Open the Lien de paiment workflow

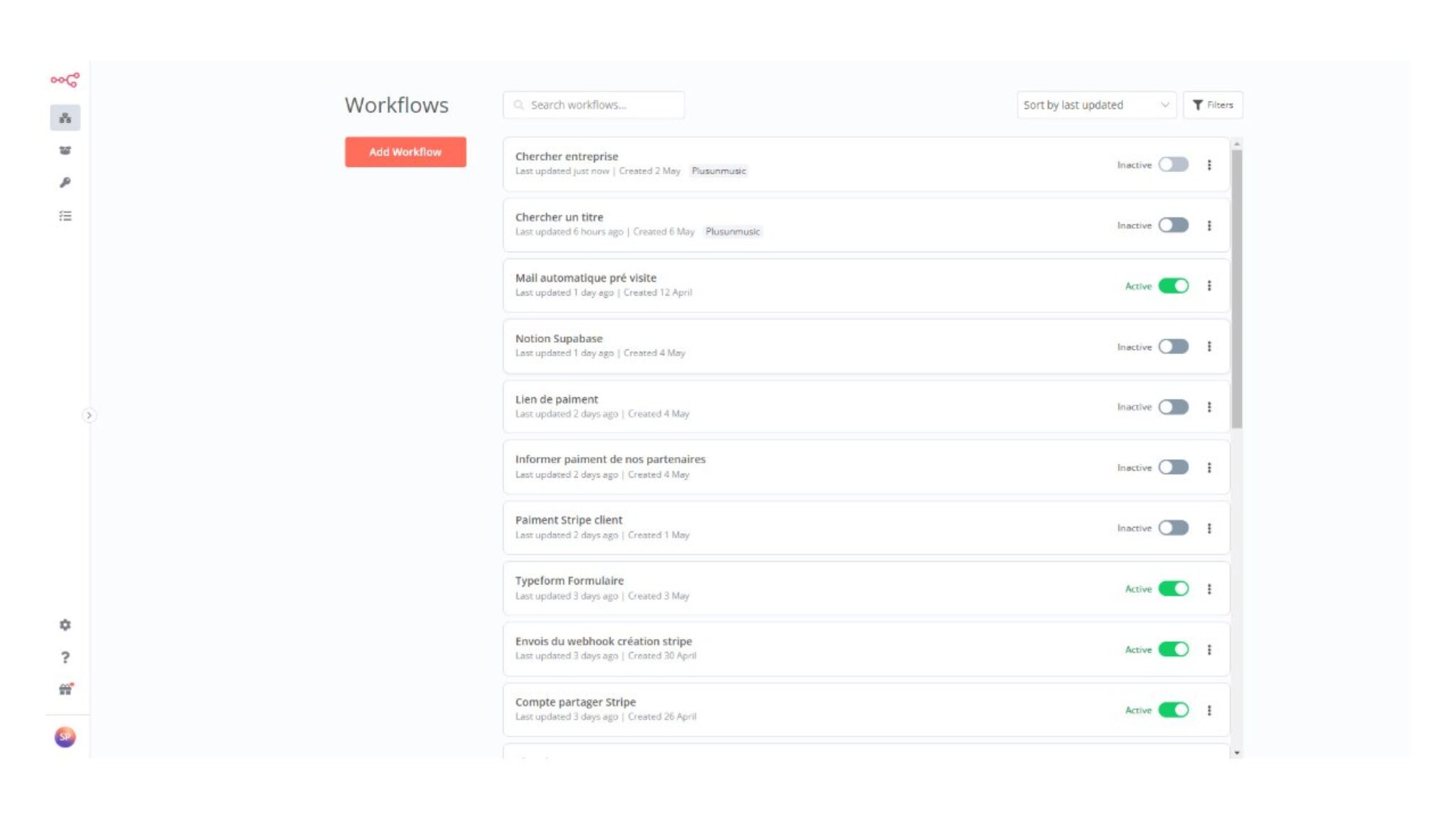[x=557, y=399]
